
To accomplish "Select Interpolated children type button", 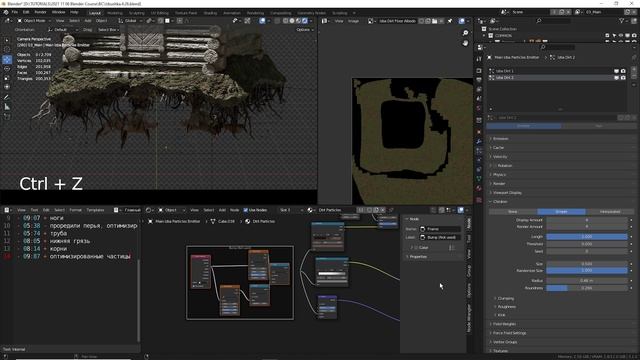I will click(610, 211).
